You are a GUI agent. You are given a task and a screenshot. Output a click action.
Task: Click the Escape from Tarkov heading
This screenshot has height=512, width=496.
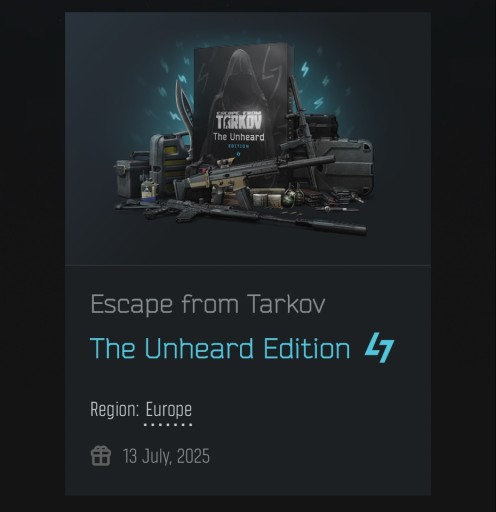tap(208, 304)
